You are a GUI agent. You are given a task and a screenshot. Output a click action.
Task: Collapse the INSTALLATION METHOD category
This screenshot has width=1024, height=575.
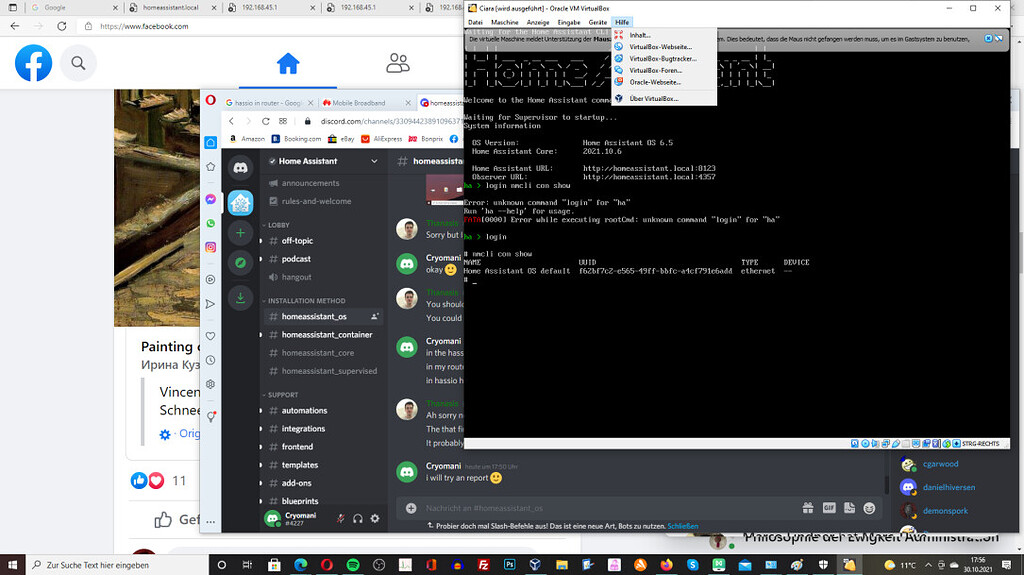click(304, 301)
